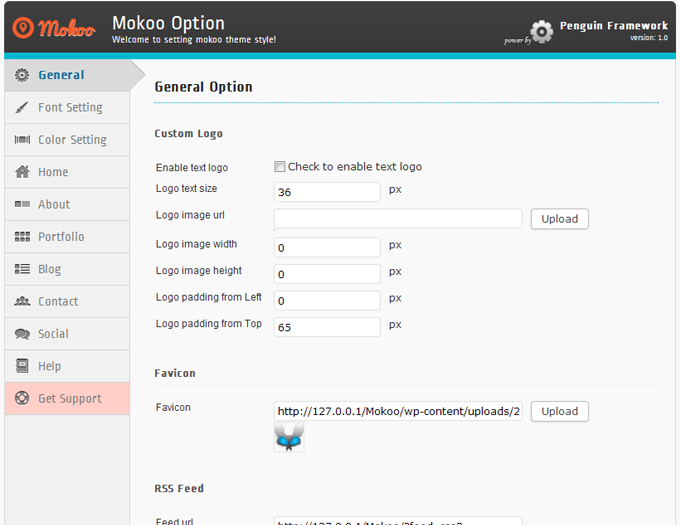Open the About settings tab
Screen dimensions: 680x525
[x=54, y=204]
